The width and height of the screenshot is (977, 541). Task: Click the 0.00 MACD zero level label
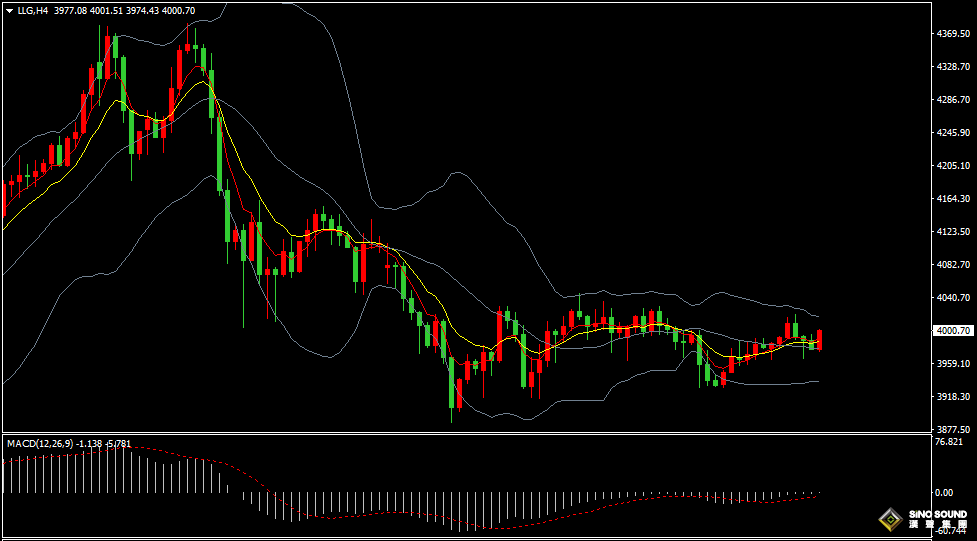[x=943, y=493]
